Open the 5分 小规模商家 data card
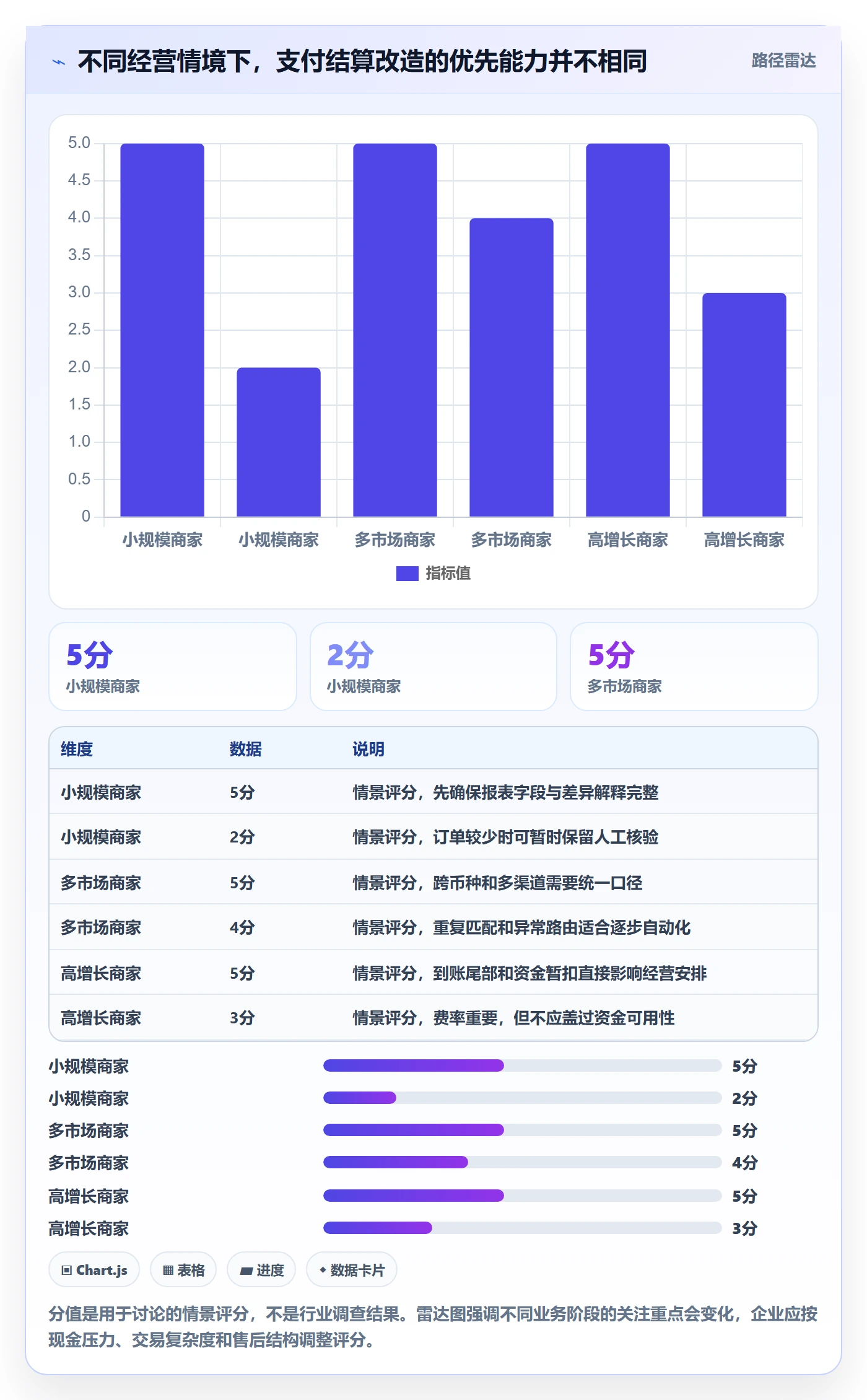The height and width of the screenshot is (1400, 867). (173, 667)
